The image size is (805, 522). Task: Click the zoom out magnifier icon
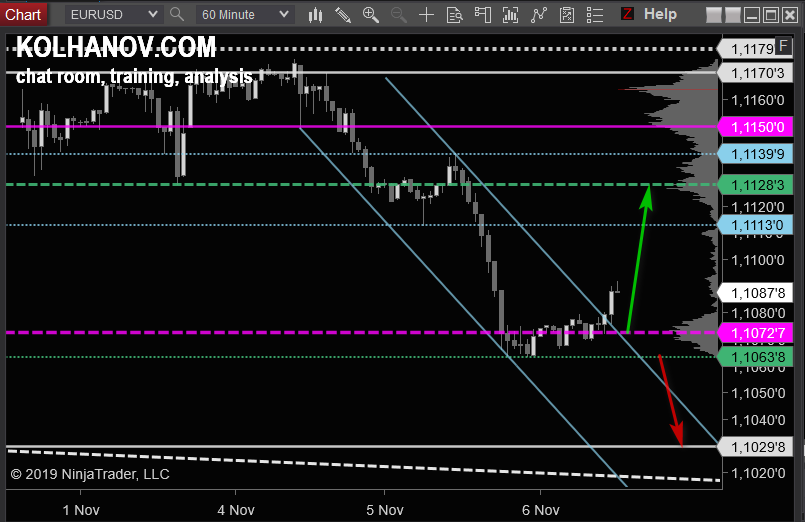pos(398,15)
